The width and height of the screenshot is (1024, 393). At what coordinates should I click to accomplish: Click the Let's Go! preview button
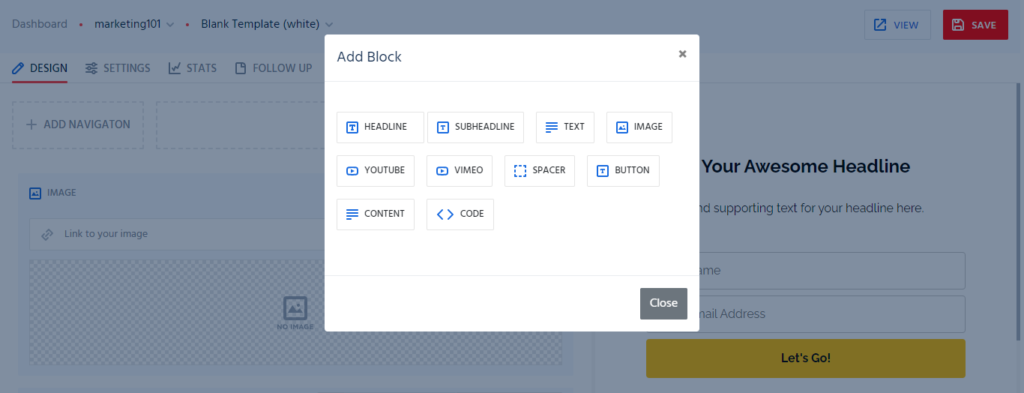point(805,358)
